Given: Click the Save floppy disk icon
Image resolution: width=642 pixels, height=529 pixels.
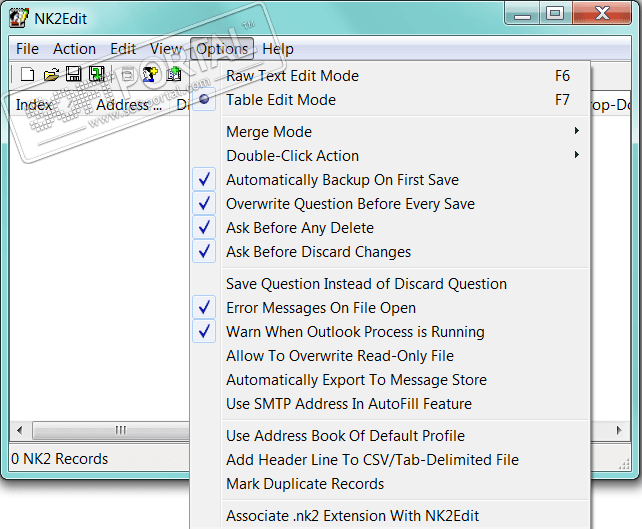Looking at the screenshot, I should pyautogui.click(x=74, y=74).
